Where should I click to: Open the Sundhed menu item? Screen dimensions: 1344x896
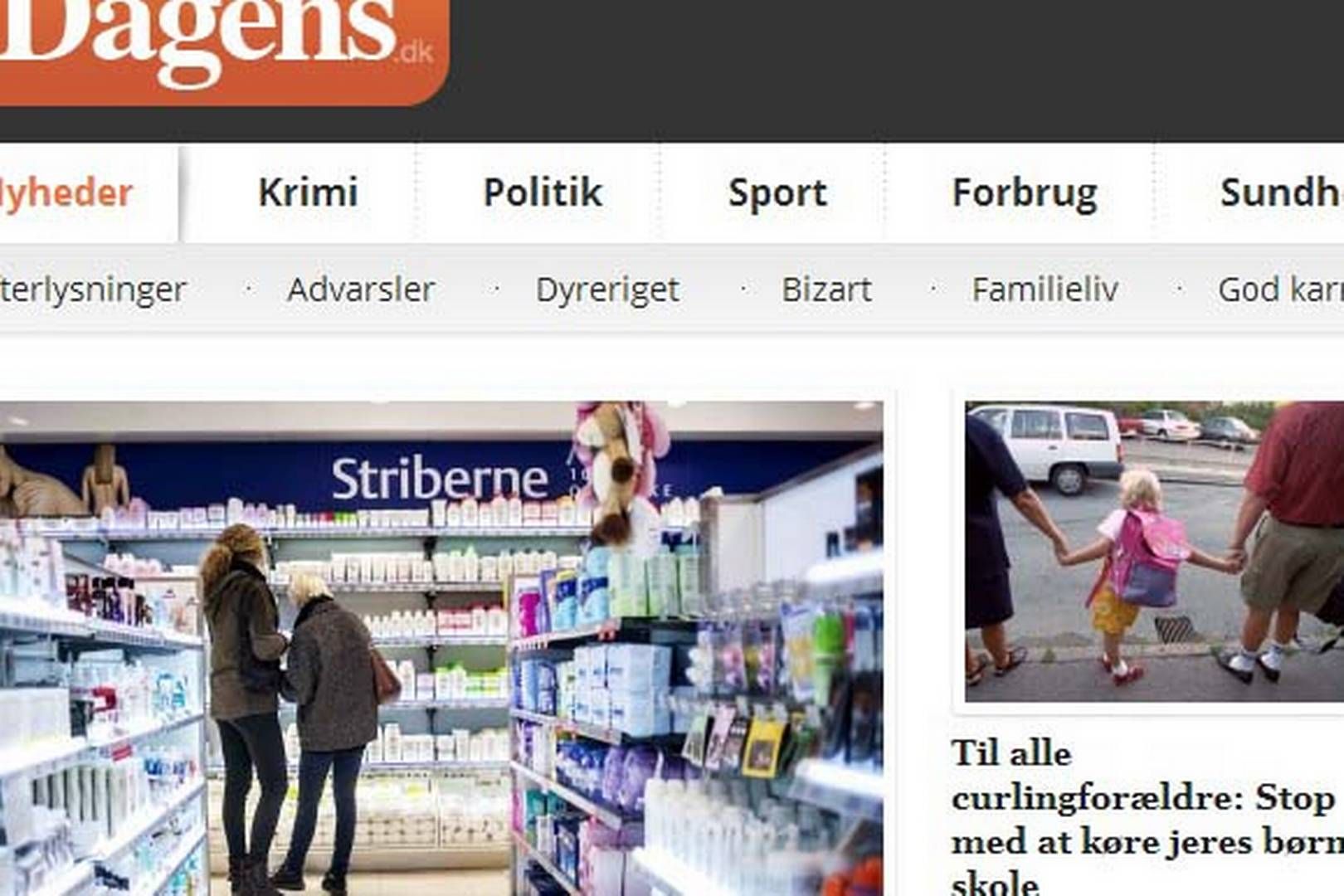pyautogui.click(x=1282, y=192)
